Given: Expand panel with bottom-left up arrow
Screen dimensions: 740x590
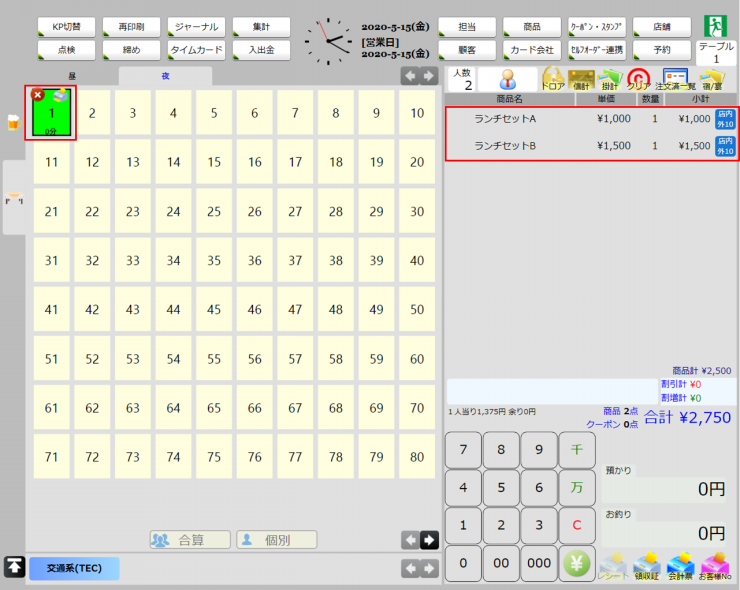Looking at the screenshot, I should [14, 567].
